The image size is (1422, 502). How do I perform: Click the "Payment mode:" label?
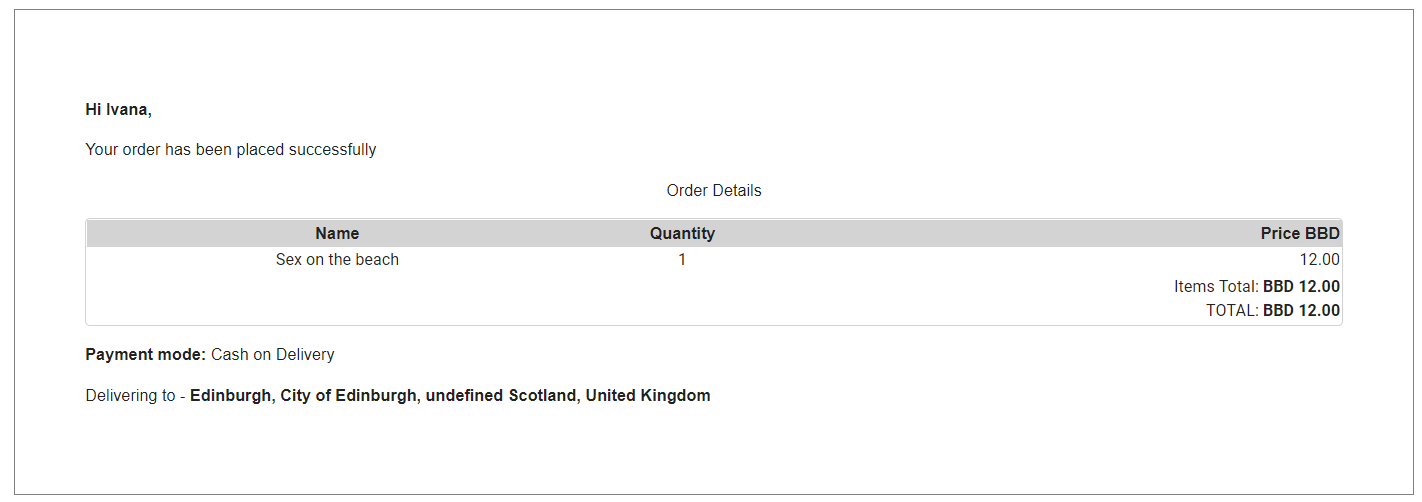tap(146, 355)
